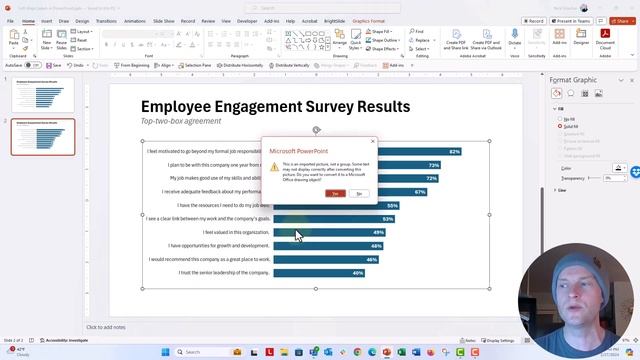
Task: Switch to the Insert tab
Action: [47, 21]
